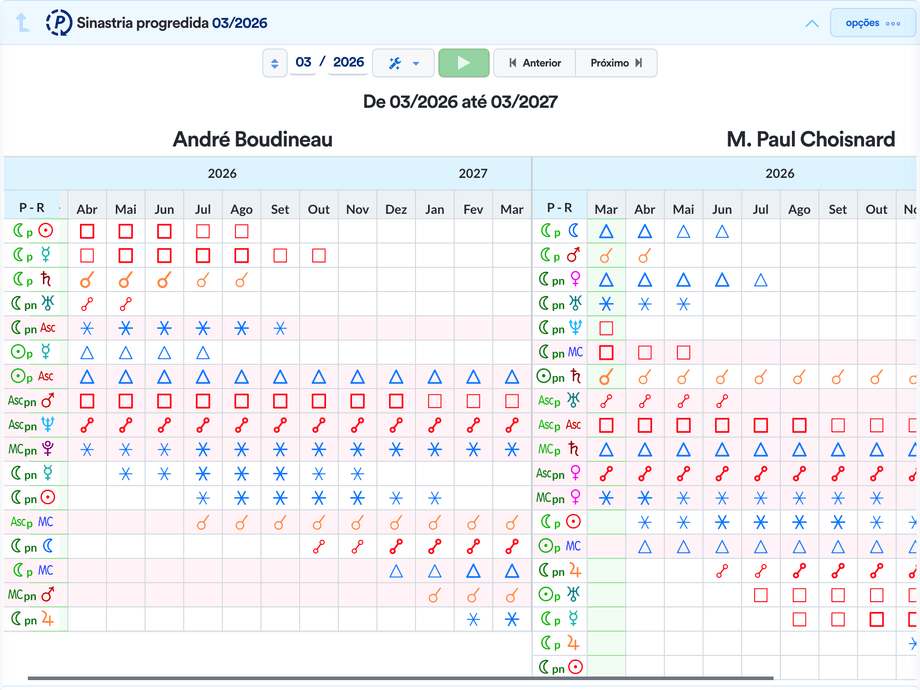Click Choisnard's Moon opposition Jupiter icon in Ago
The image size is (920, 690).
(x=799, y=571)
